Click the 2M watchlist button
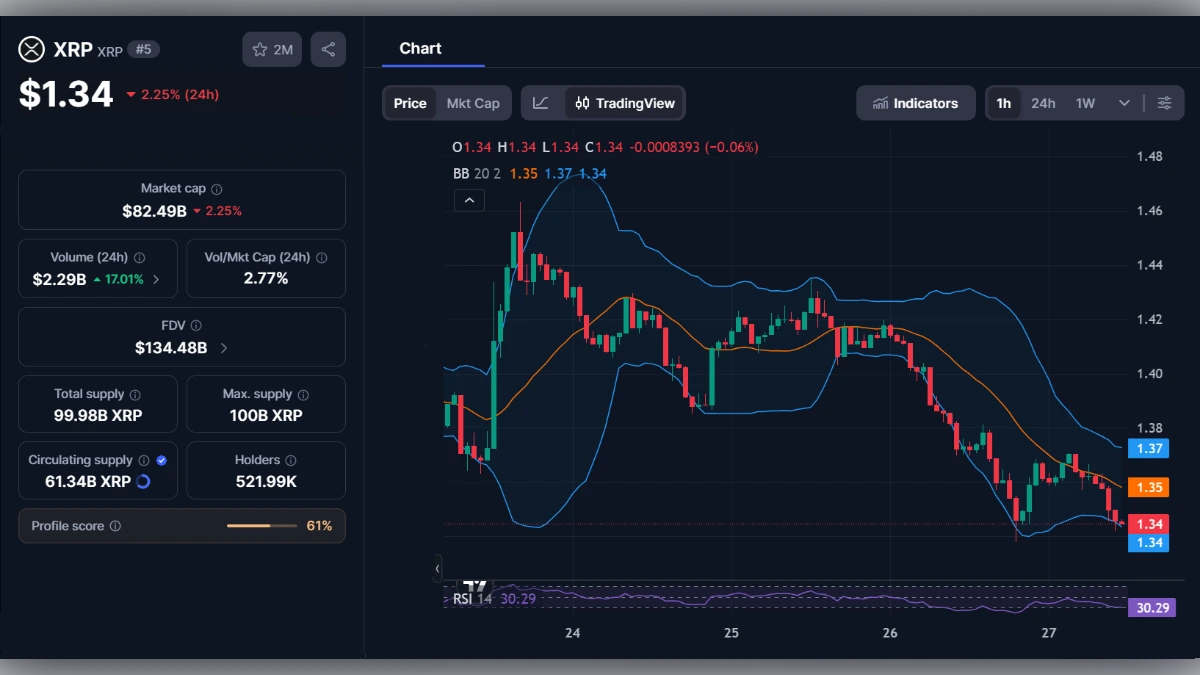1200x675 pixels. (x=271, y=48)
